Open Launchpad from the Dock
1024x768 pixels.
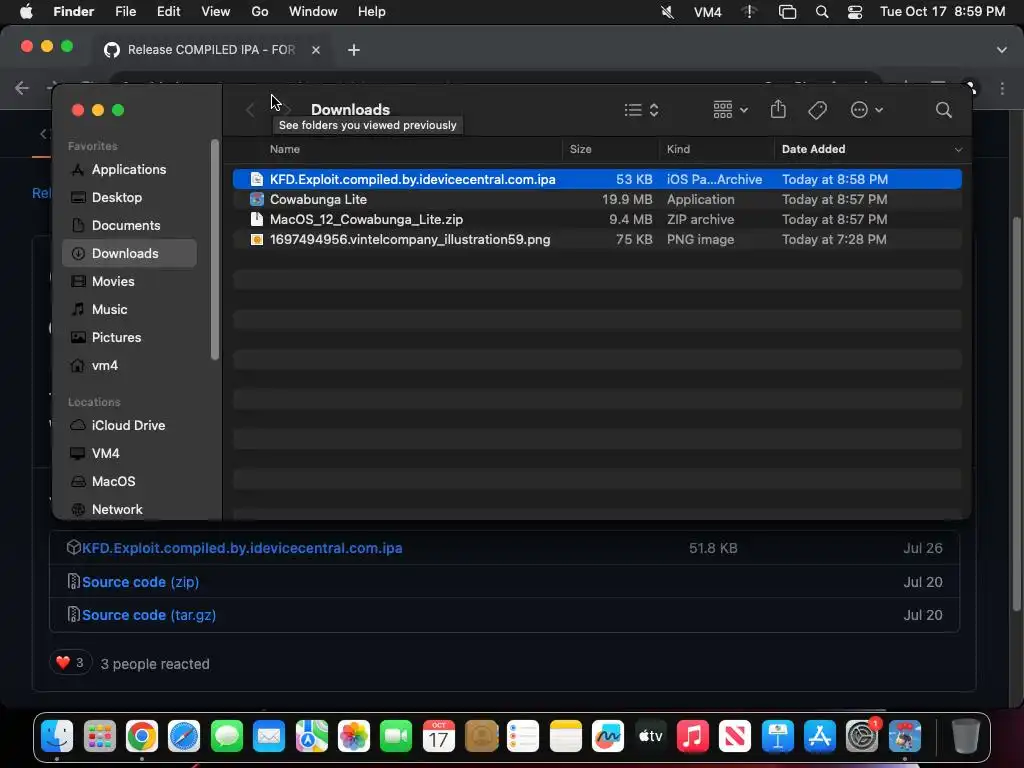tap(99, 736)
